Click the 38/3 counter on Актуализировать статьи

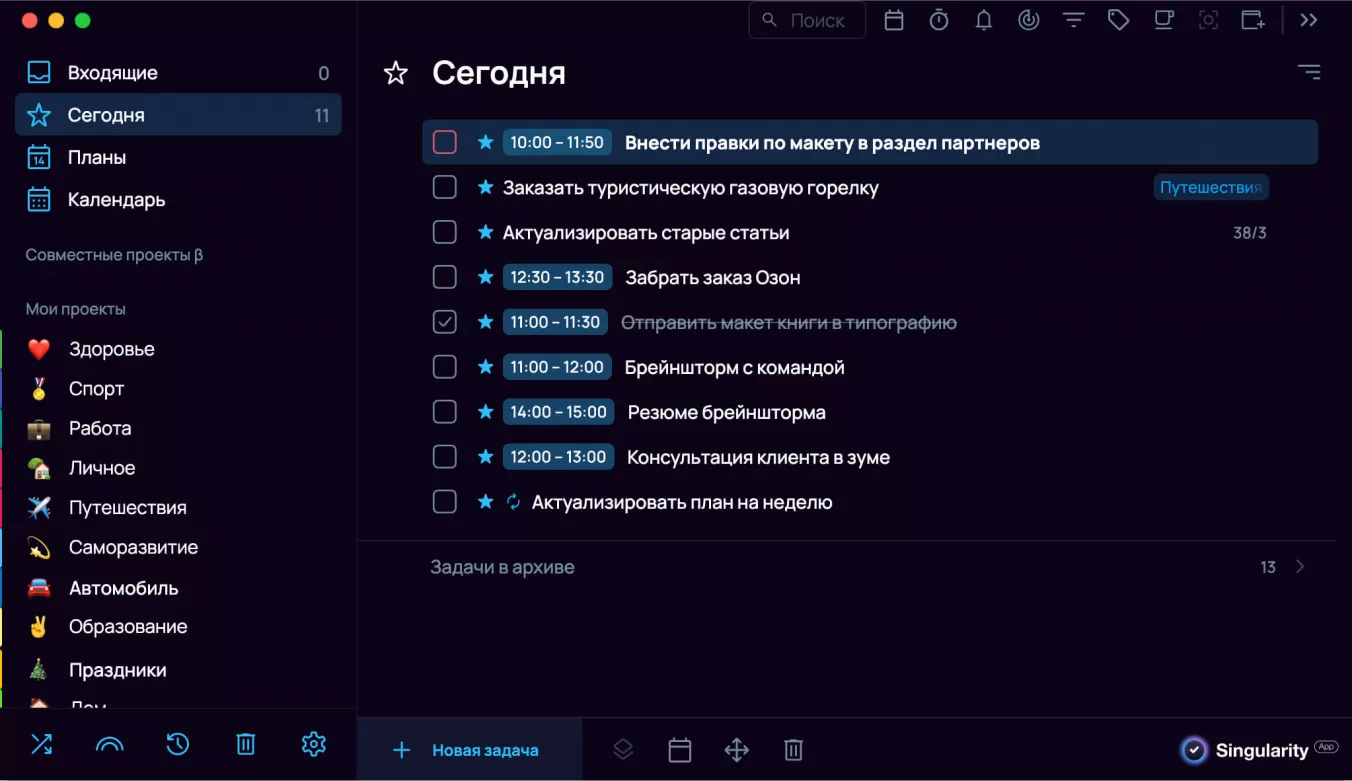[x=1250, y=233]
